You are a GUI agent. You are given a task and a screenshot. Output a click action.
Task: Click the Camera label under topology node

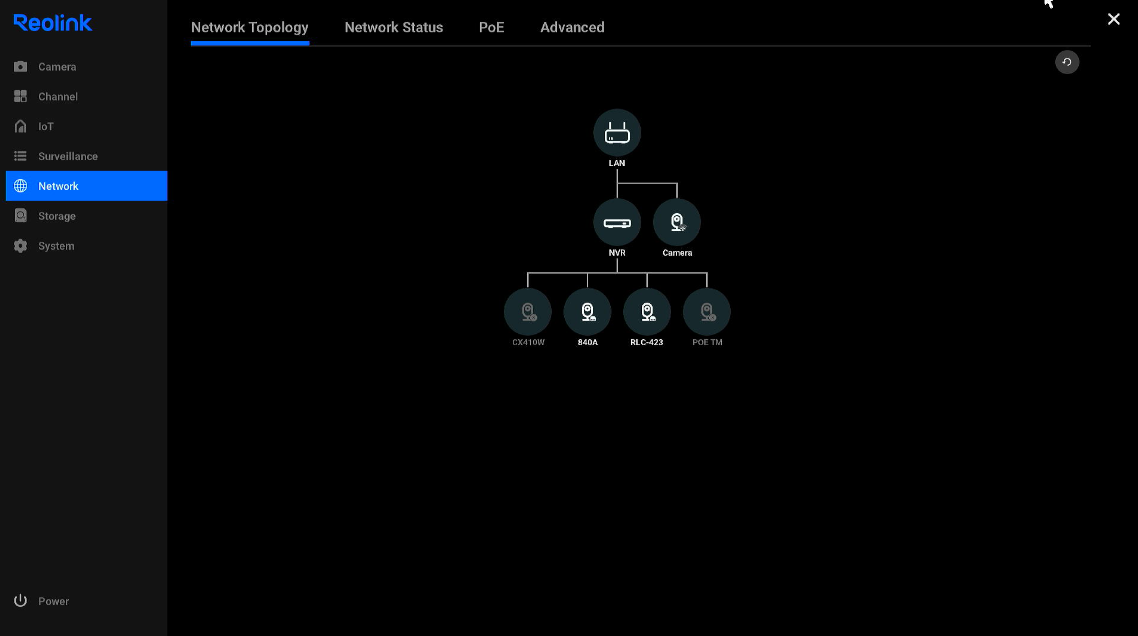pyautogui.click(x=677, y=253)
